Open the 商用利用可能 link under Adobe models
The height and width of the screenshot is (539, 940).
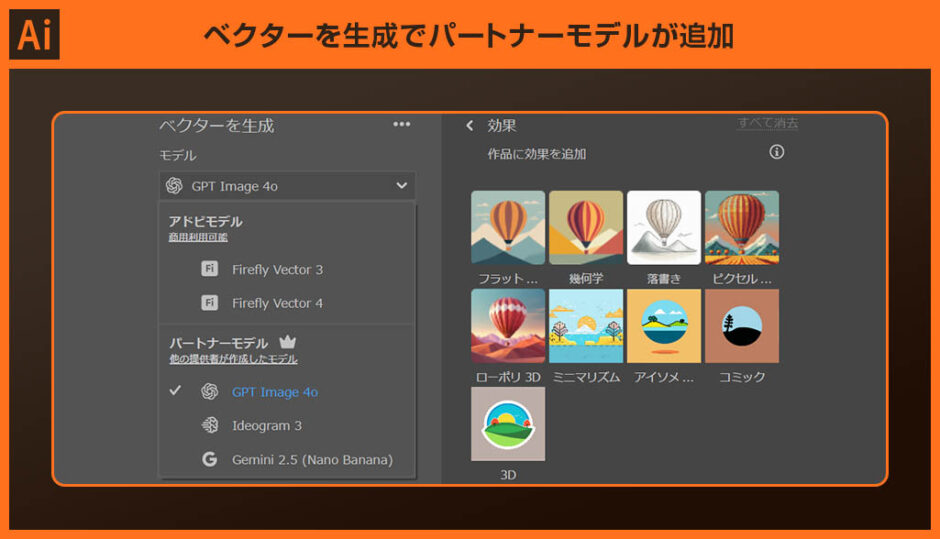tap(198, 238)
